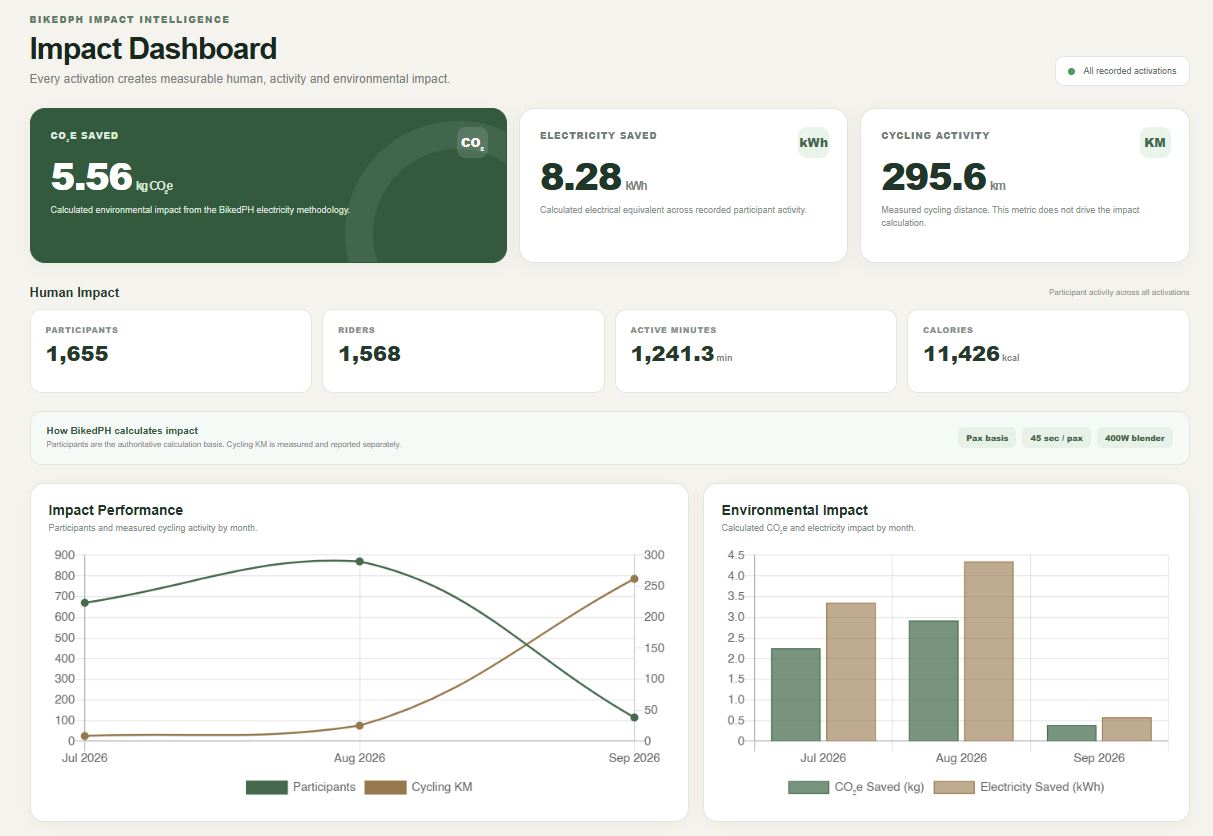The image size is (1213, 836).
Task: Click the Human Impact section heading
Action: pos(74,293)
